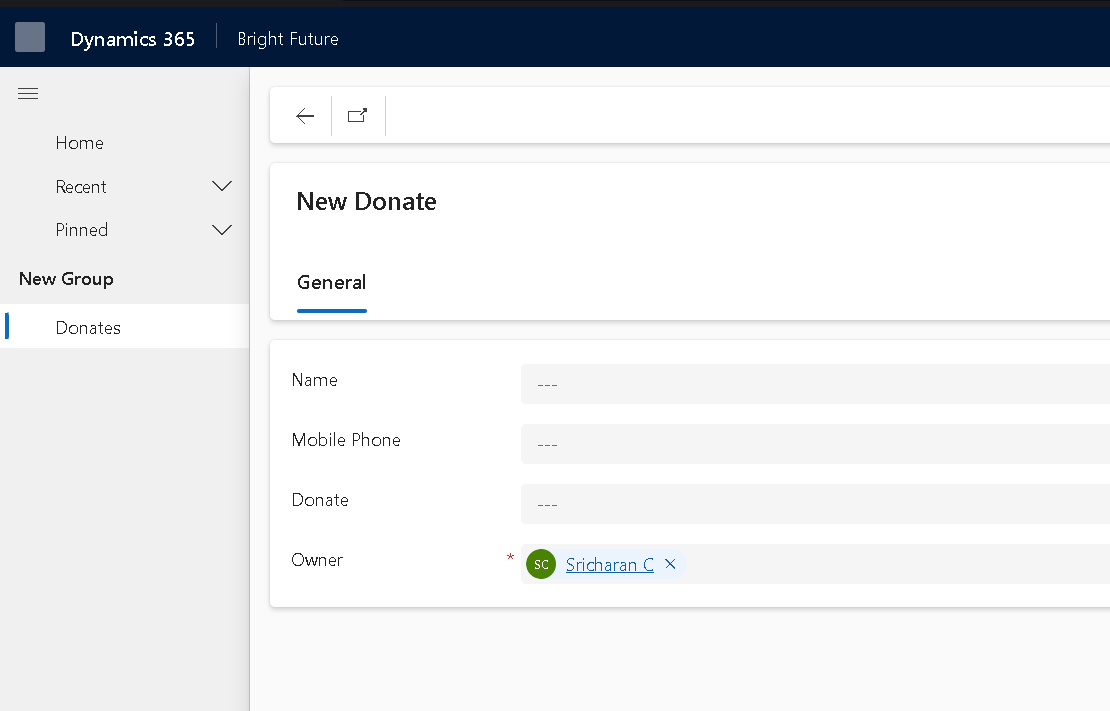Remove Sricharan C from Owner field

[x=670, y=564]
